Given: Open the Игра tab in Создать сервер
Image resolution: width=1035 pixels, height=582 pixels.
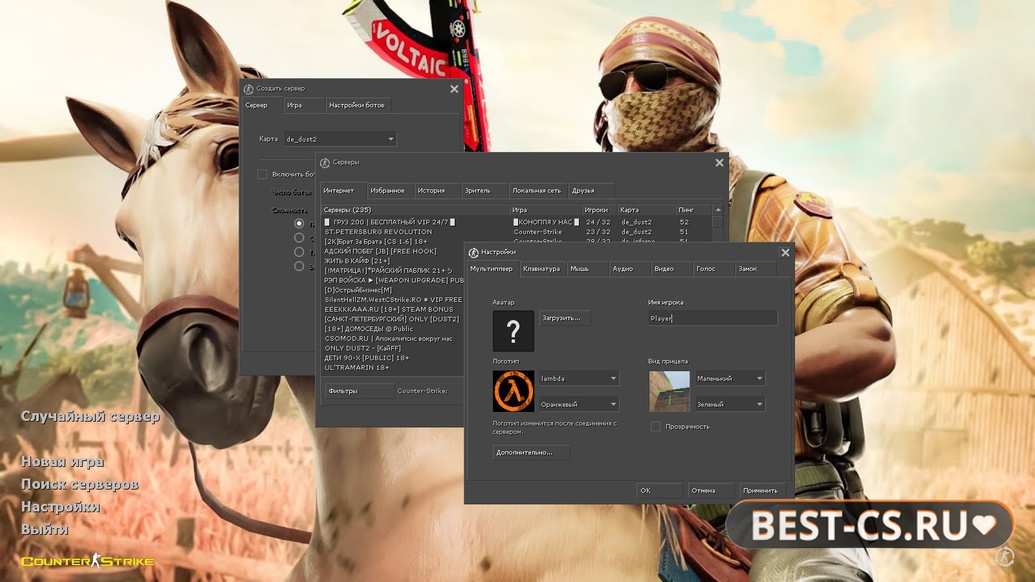Looking at the screenshot, I should coord(303,105).
